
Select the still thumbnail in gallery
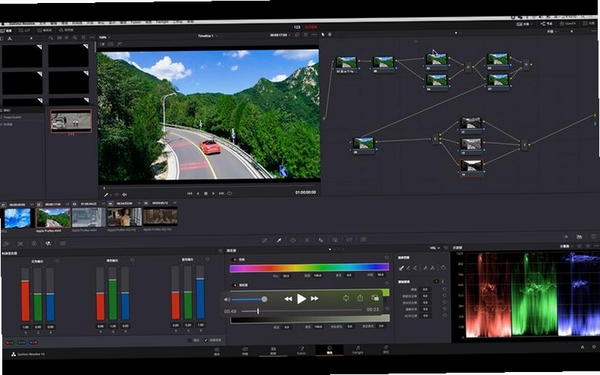click(x=71, y=121)
